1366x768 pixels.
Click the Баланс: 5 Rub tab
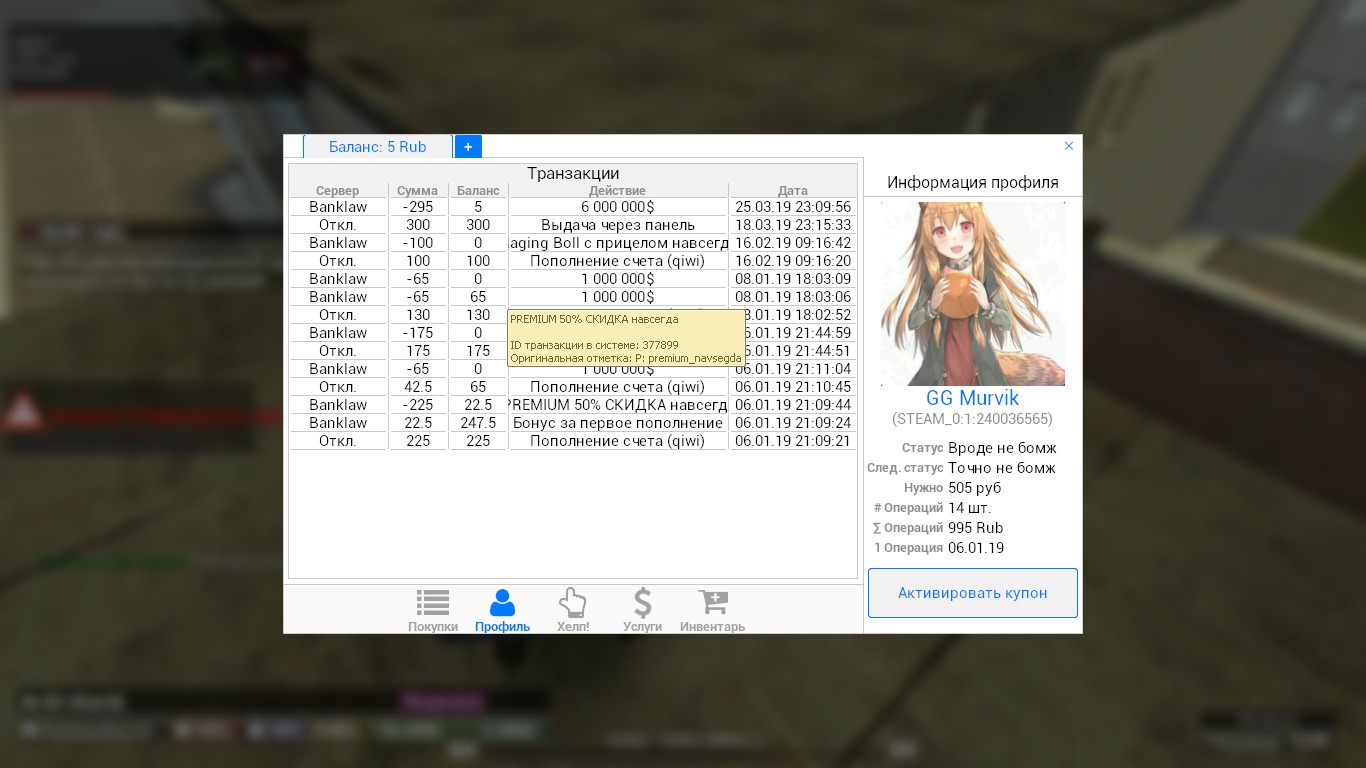click(377, 147)
